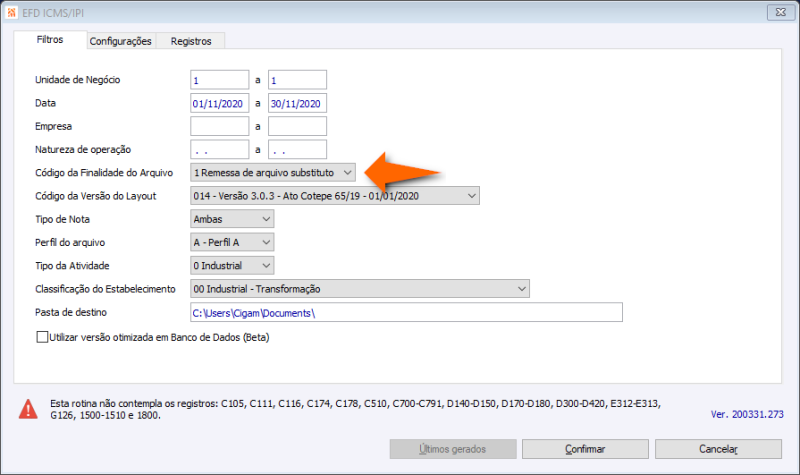Image resolution: width=800 pixels, height=475 pixels.
Task: Open the Registros tab
Action: tap(191, 41)
